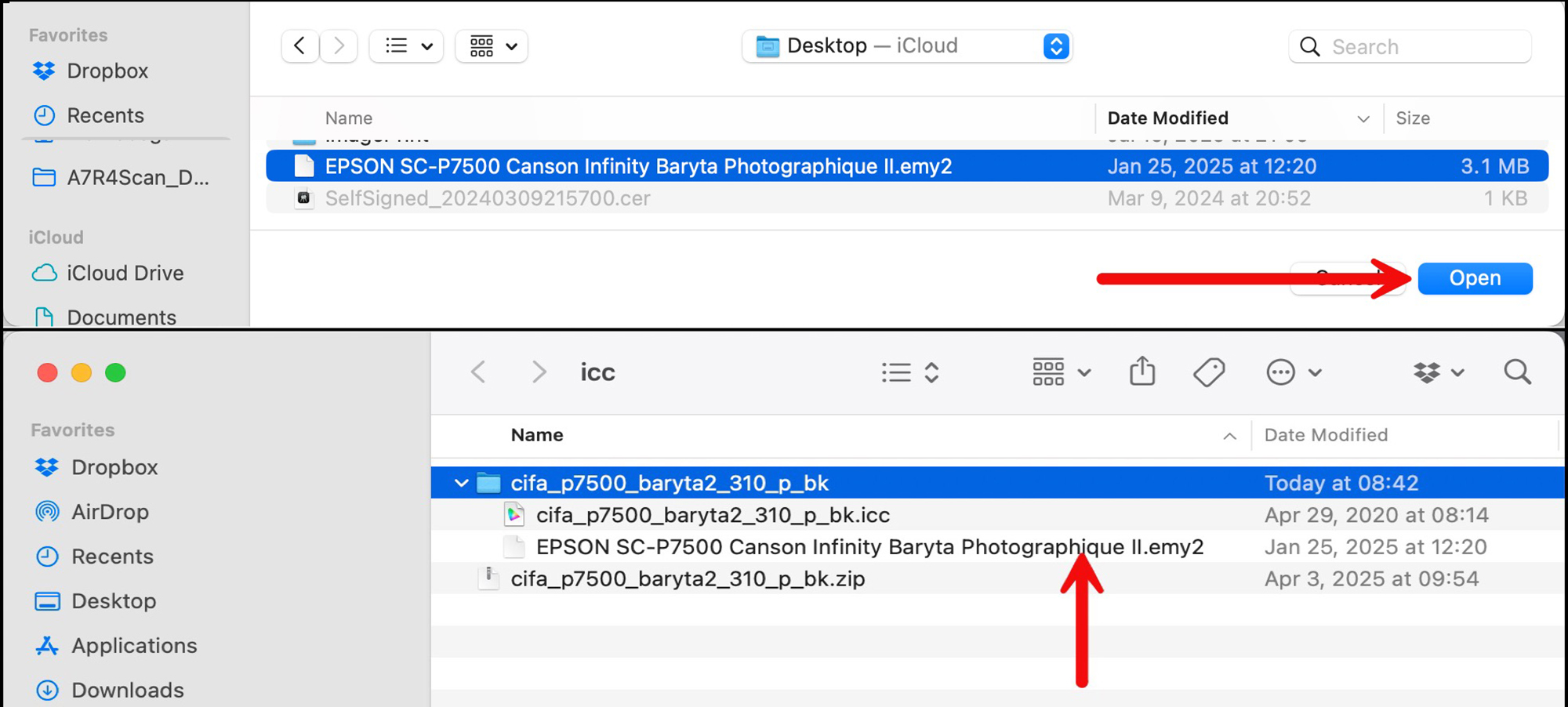
Task: Open AirDrop in the Finder sidebar
Action: [x=92, y=512]
